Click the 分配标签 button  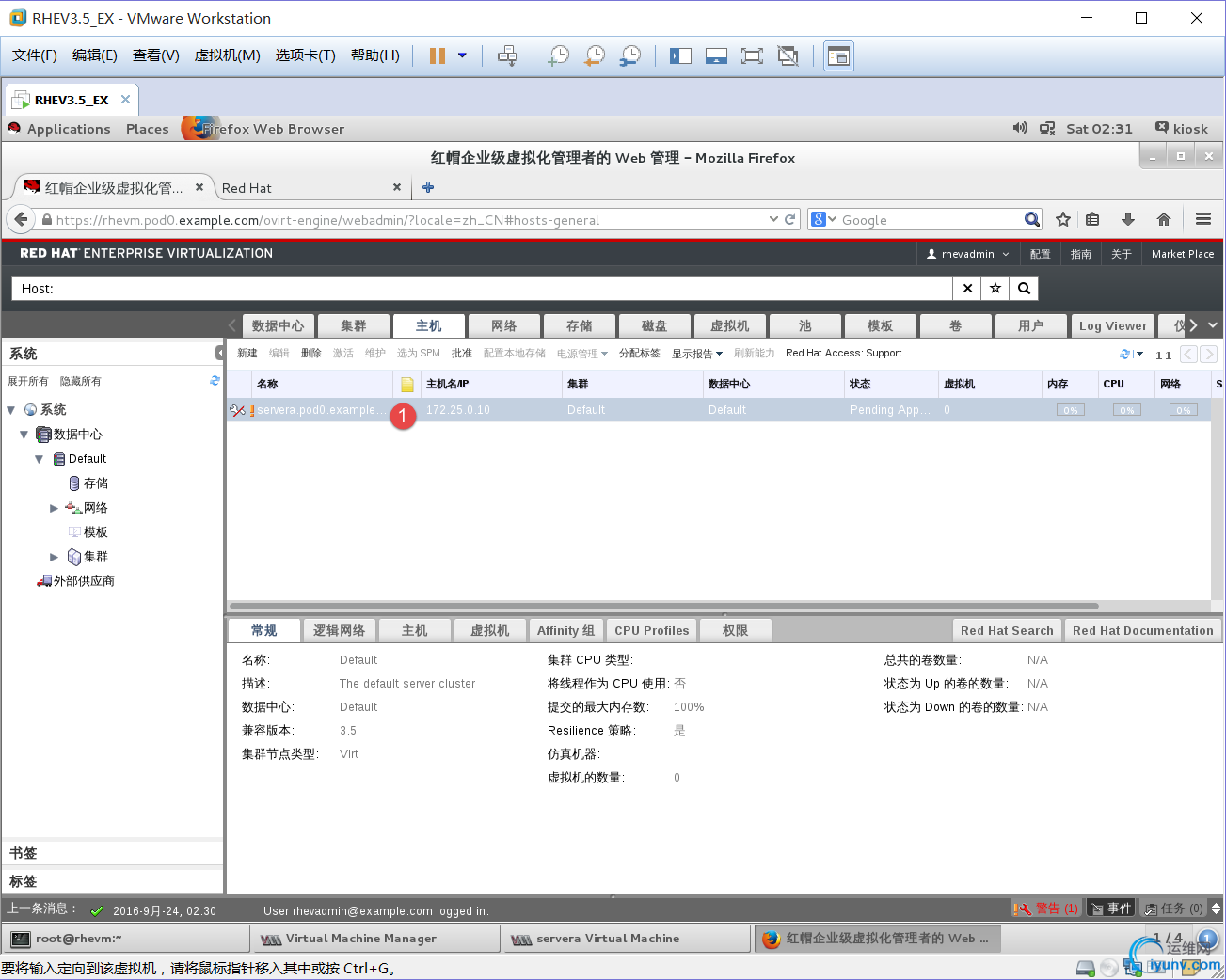point(640,353)
